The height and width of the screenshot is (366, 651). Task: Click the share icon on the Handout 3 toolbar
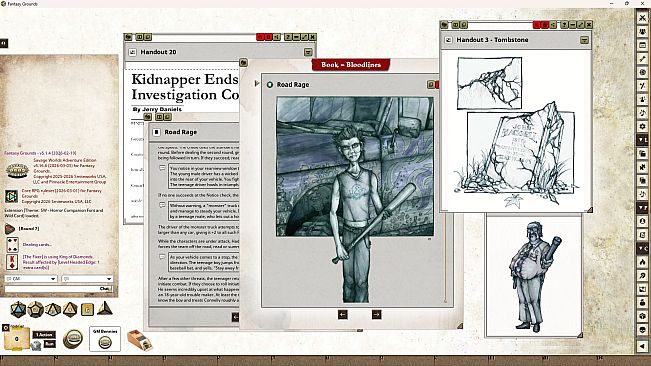pyautogui.click(x=553, y=25)
